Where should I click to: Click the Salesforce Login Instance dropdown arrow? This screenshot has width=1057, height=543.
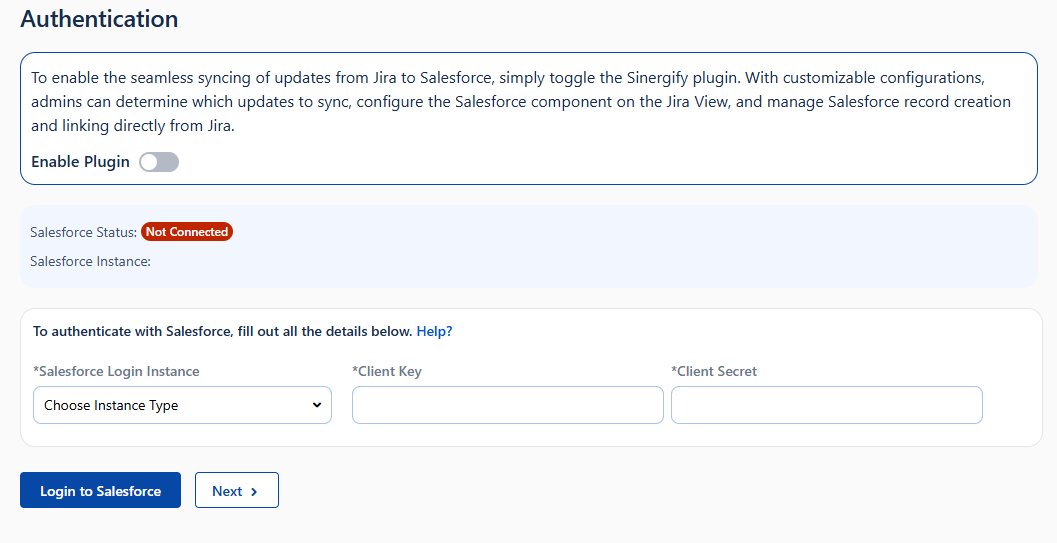tap(316, 405)
